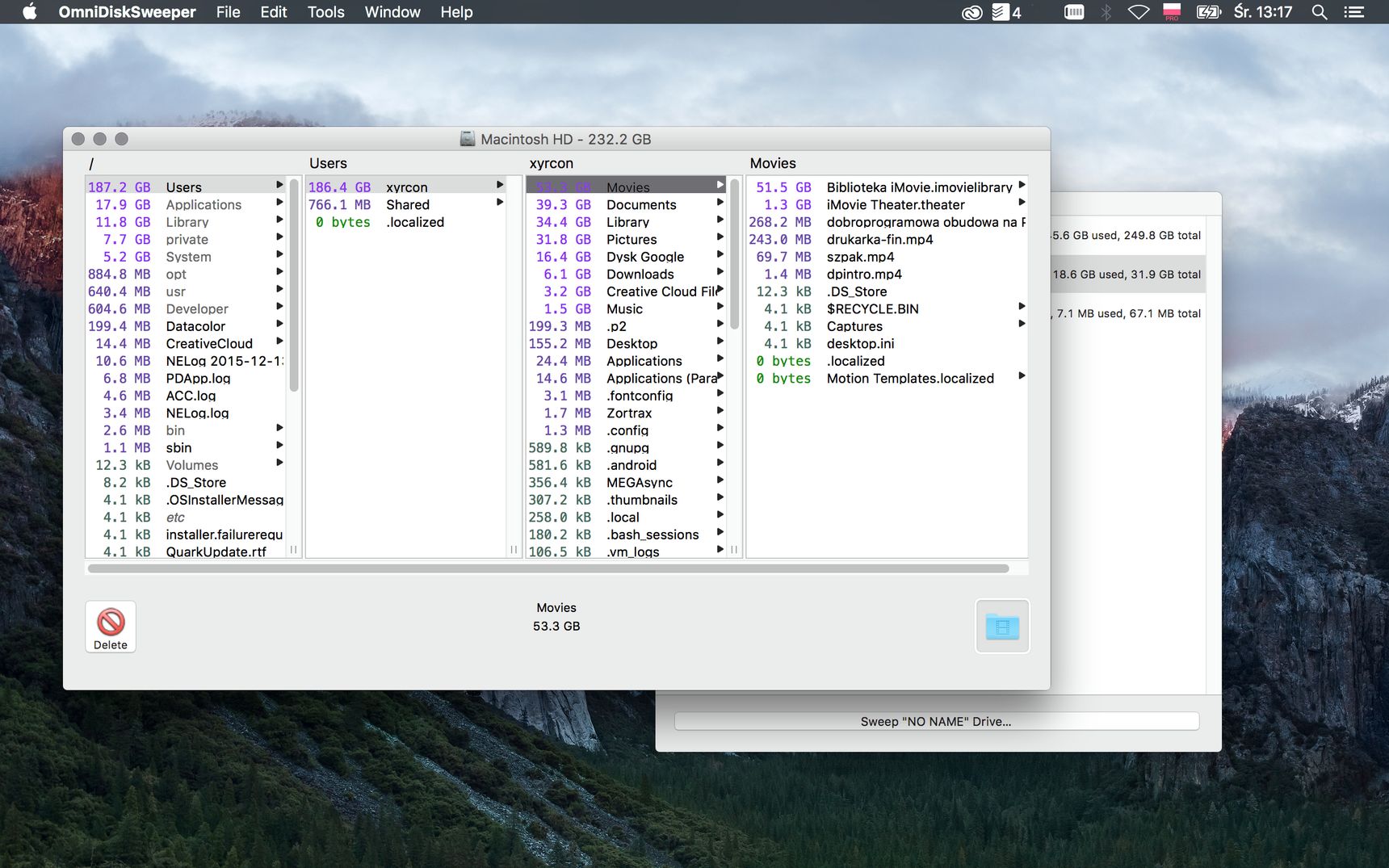Image resolution: width=1389 pixels, height=868 pixels.
Task: Expand iMovie Theater.theater arrow
Action: coord(1022,203)
